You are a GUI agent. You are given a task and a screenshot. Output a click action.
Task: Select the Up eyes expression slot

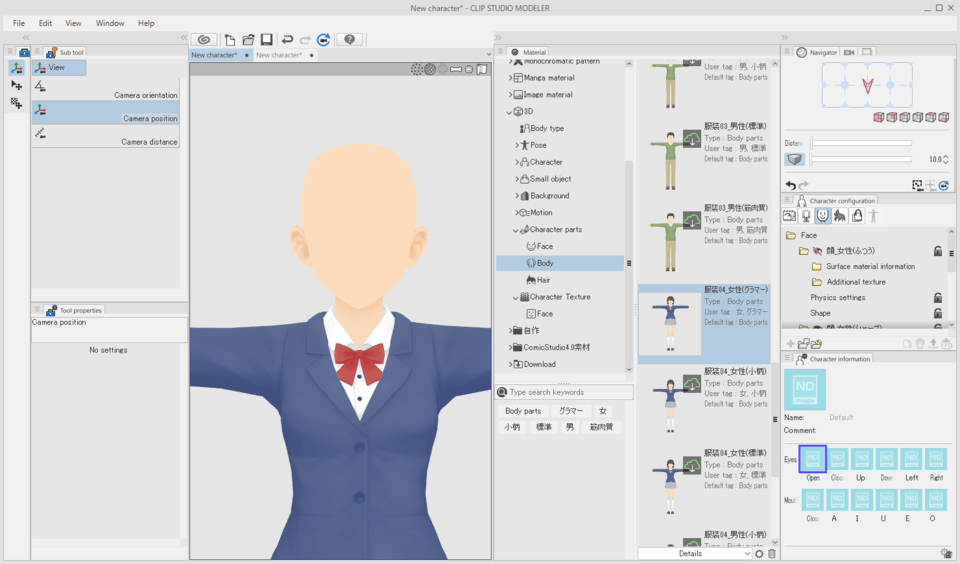click(x=861, y=459)
